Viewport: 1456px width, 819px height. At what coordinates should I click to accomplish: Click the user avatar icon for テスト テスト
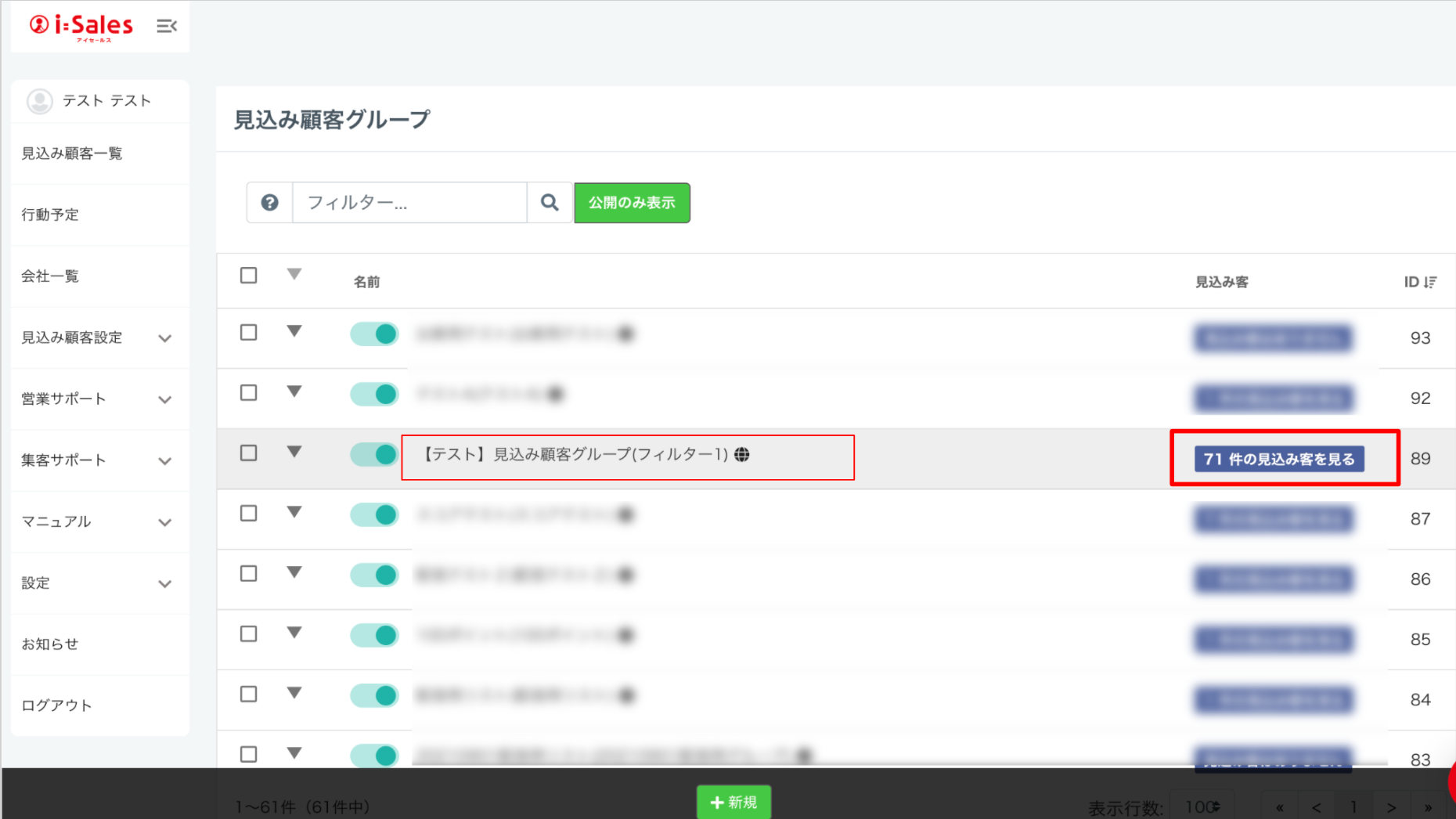[39, 101]
